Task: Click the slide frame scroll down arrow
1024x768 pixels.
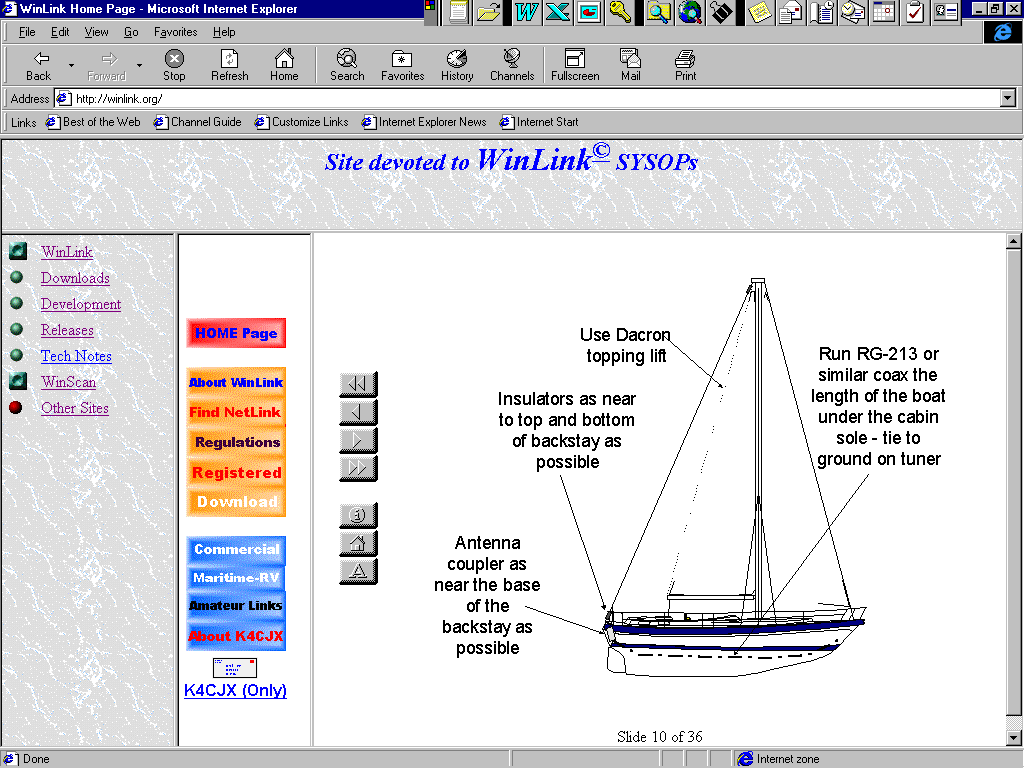Action: coord(1013,738)
